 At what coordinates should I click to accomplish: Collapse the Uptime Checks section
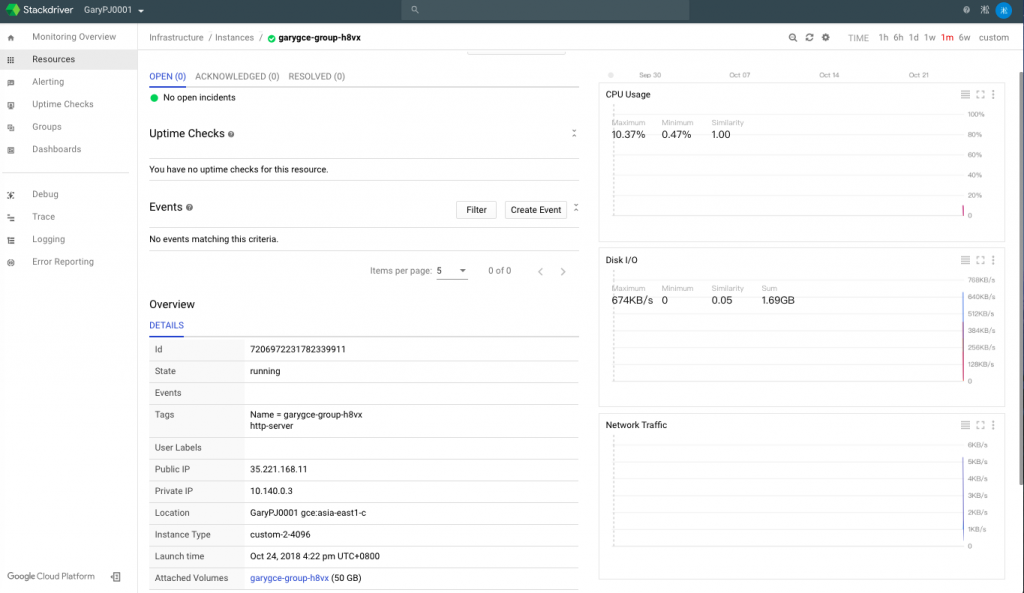(574, 133)
